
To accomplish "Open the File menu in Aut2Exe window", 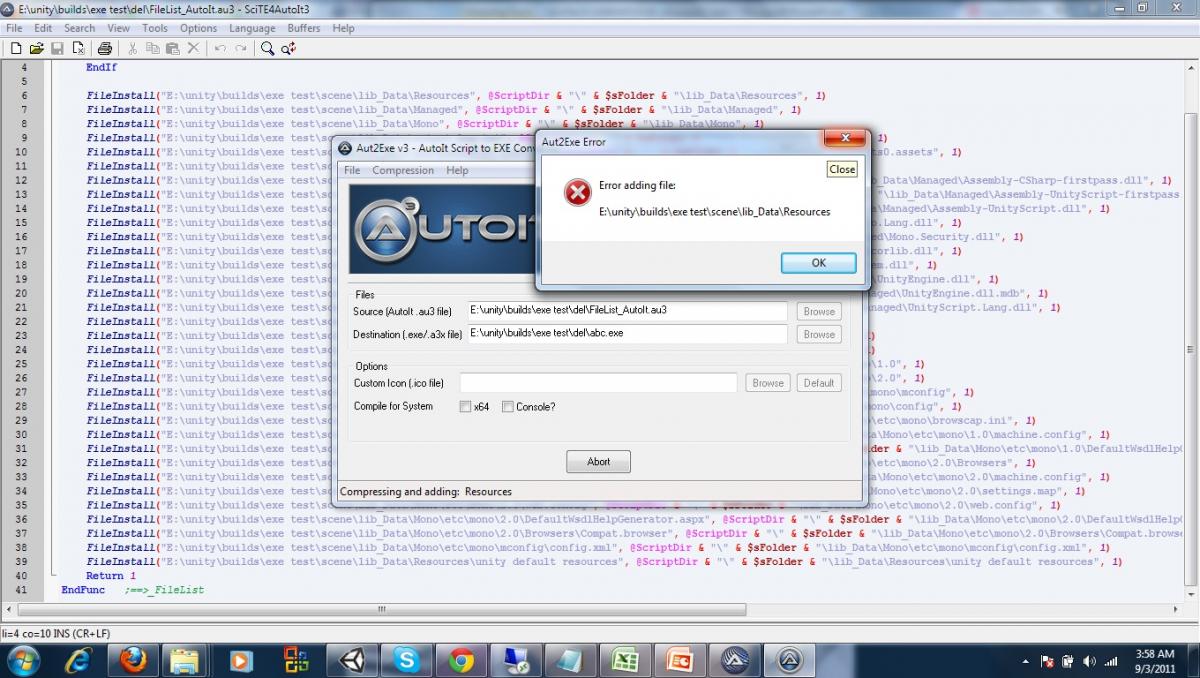I will (353, 171).
